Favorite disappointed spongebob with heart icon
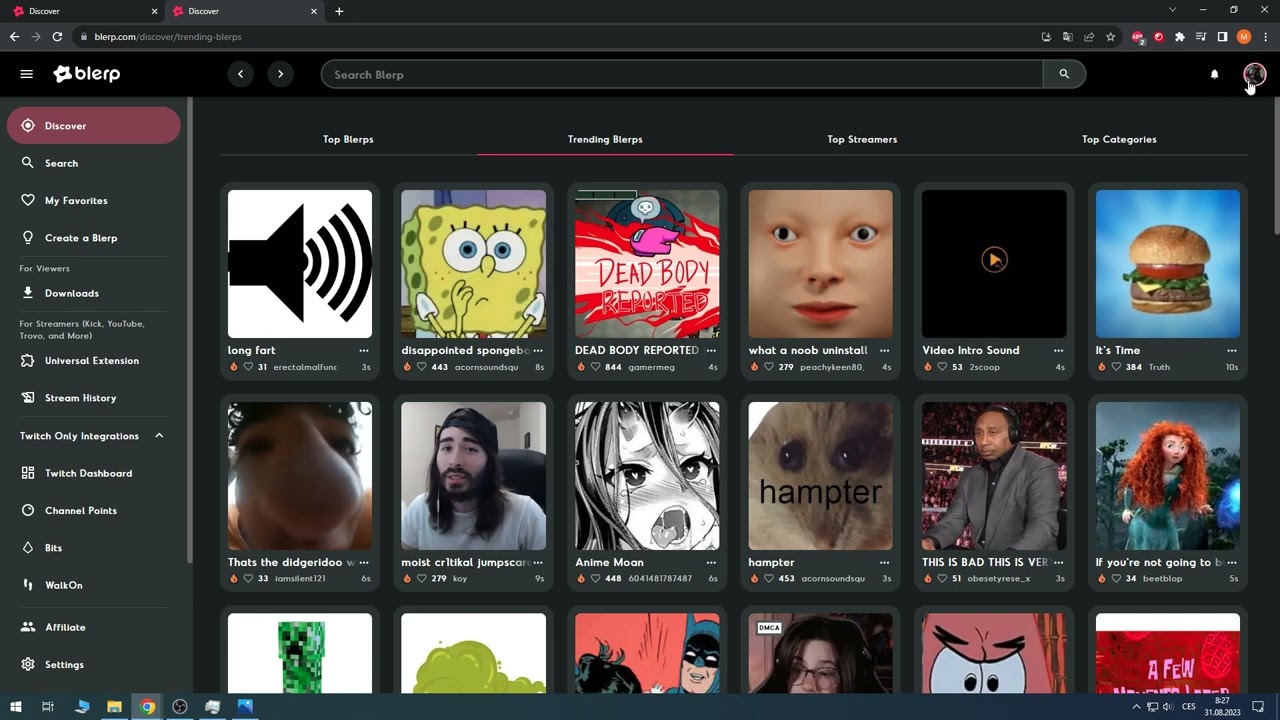This screenshot has width=1280, height=720. tap(422, 367)
